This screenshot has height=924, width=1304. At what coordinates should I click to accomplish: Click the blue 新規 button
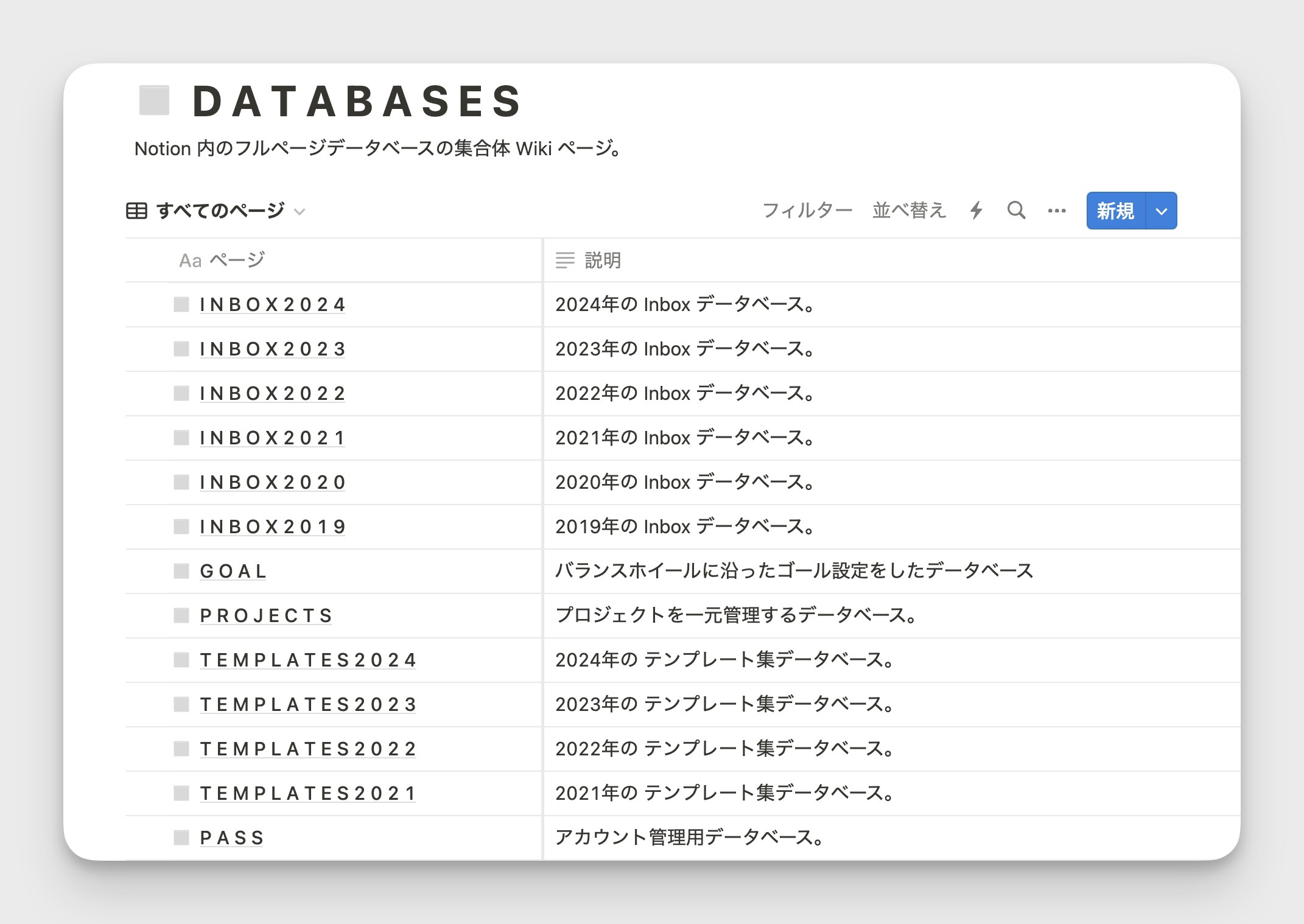pyautogui.click(x=1116, y=211)
